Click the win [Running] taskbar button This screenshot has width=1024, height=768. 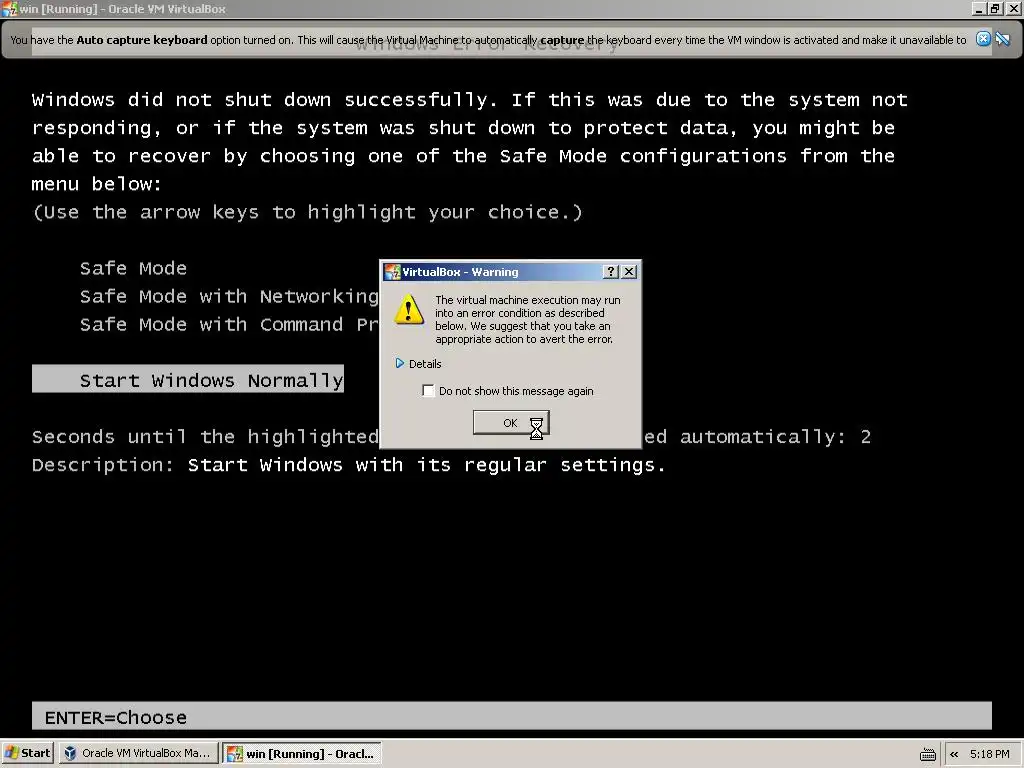pyautogui.click(x=302, y=754)
